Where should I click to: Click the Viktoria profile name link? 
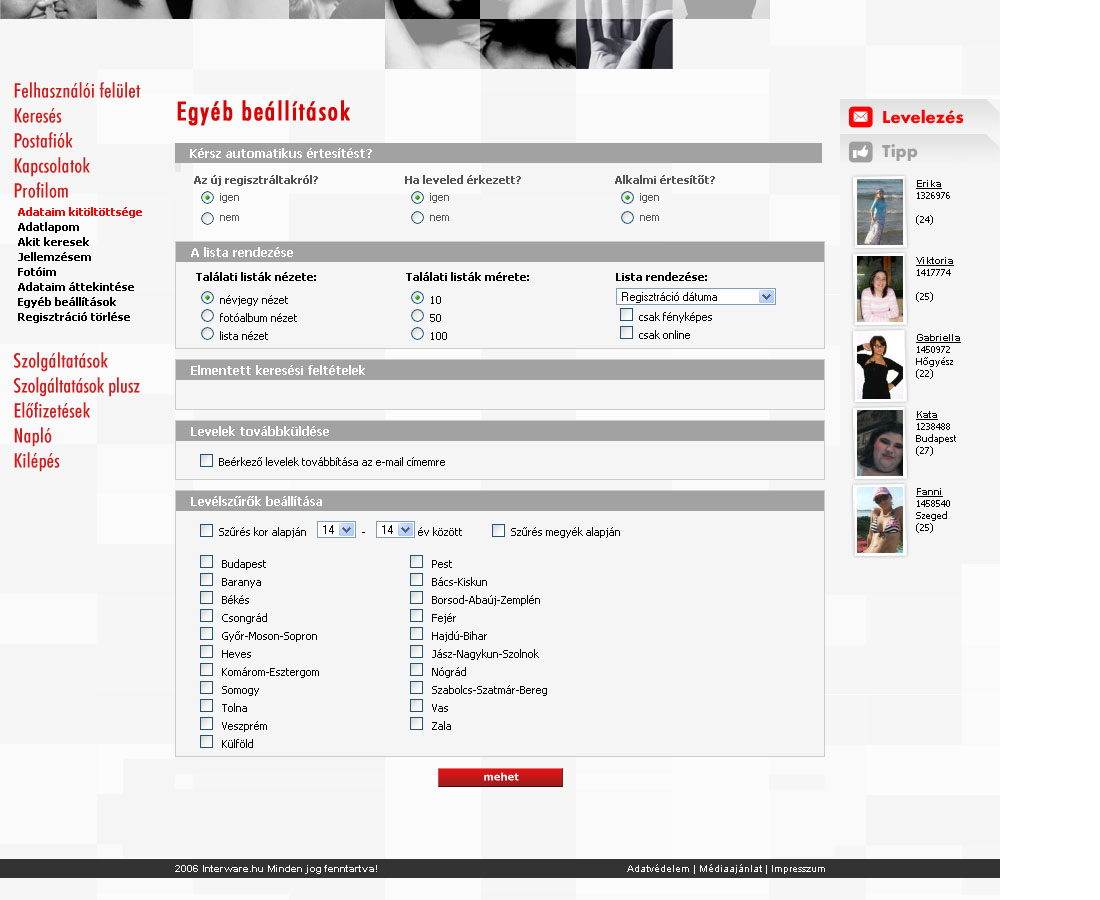tap(934, 261)
